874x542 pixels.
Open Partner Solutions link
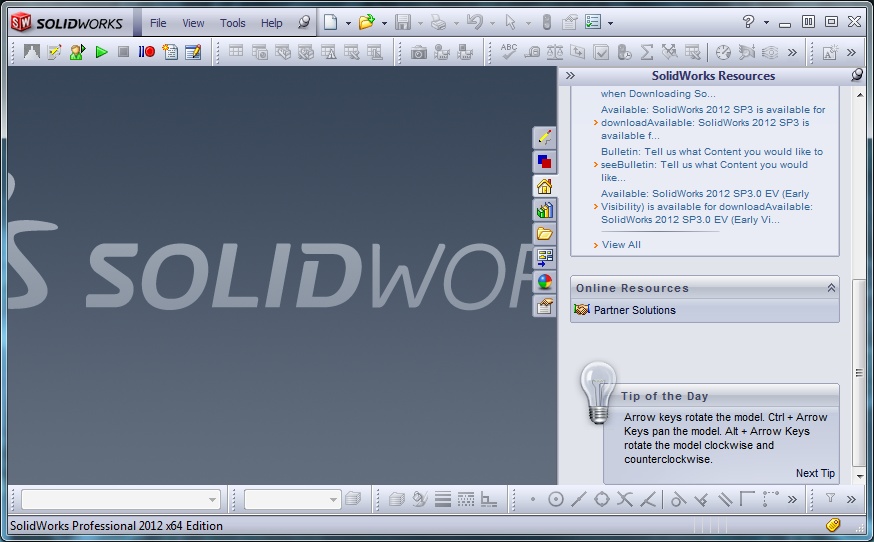pyautogui.click(x=634, y=310)
